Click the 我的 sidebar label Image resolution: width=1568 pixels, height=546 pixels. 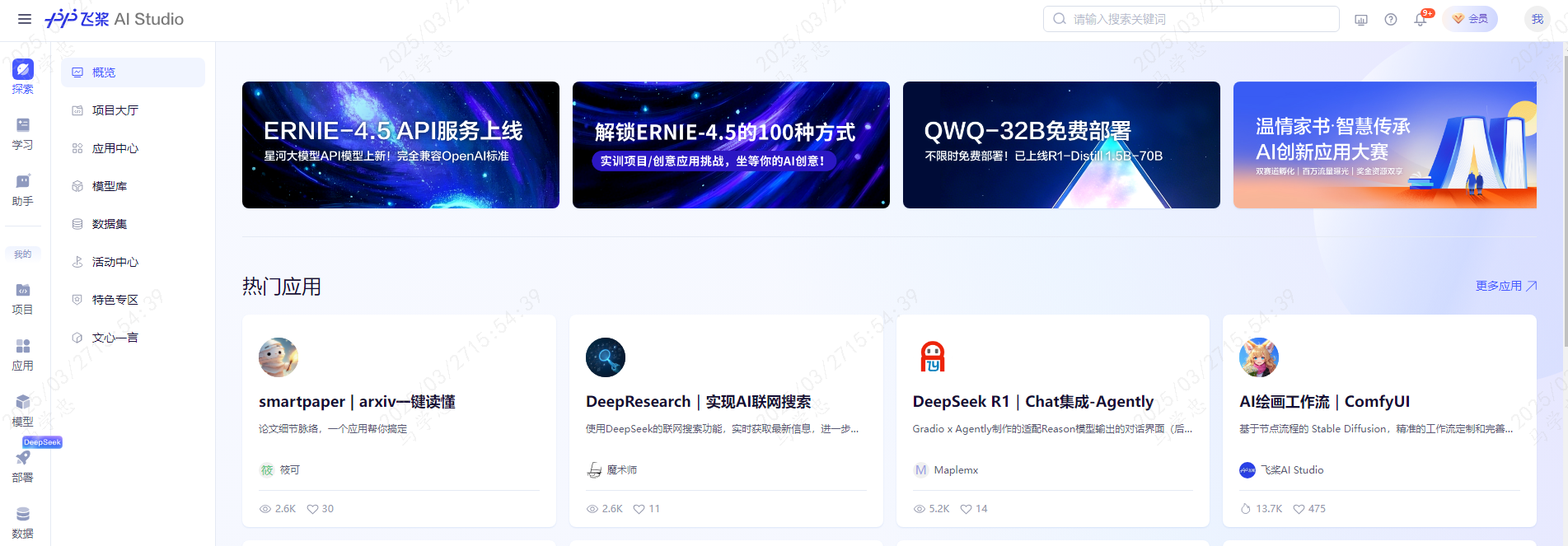23,254
